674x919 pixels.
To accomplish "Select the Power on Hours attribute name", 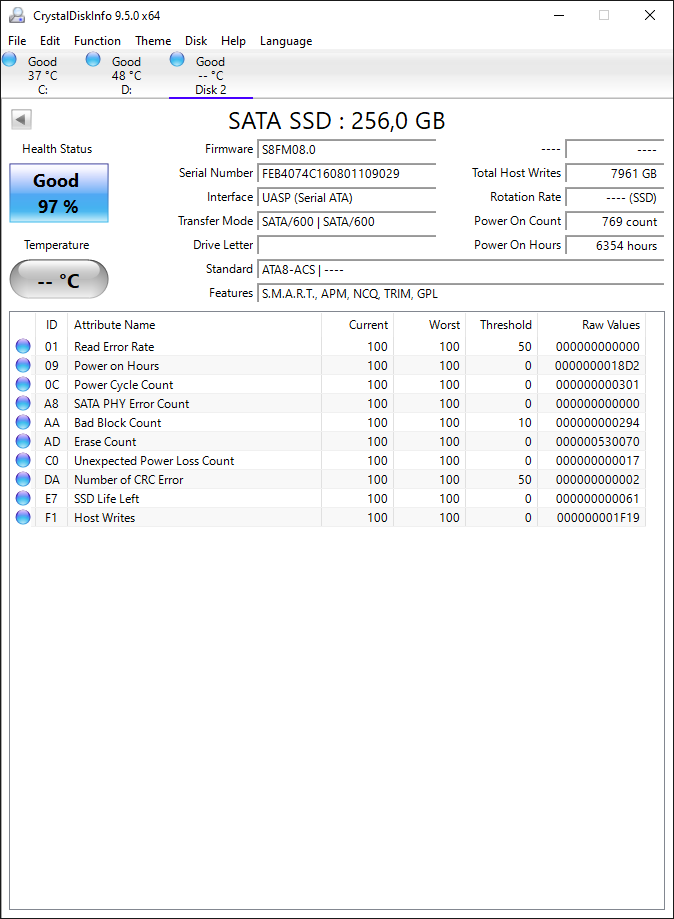I will pos(116,366).
